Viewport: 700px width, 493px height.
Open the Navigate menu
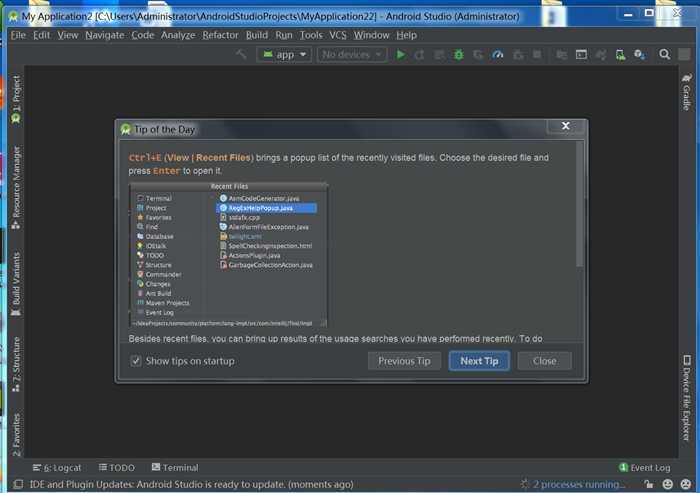coord(105,35)
